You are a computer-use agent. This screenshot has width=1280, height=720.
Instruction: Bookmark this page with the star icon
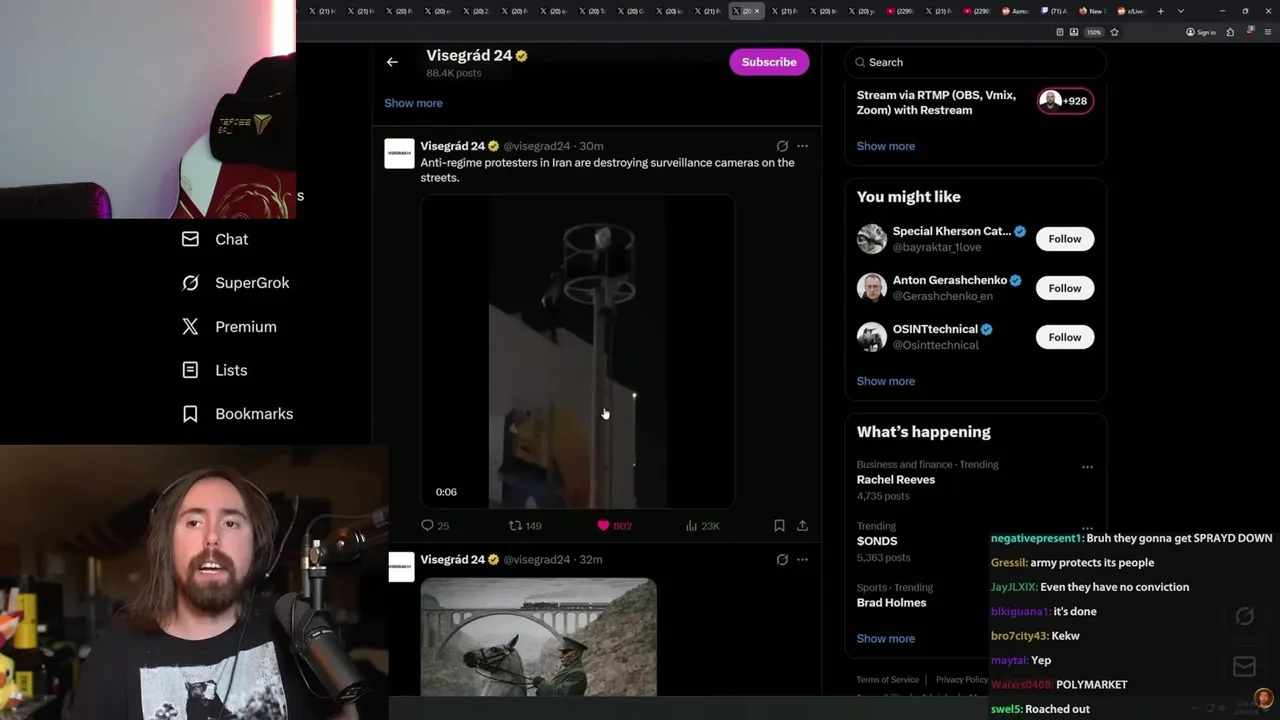[x=1114, y=32]
